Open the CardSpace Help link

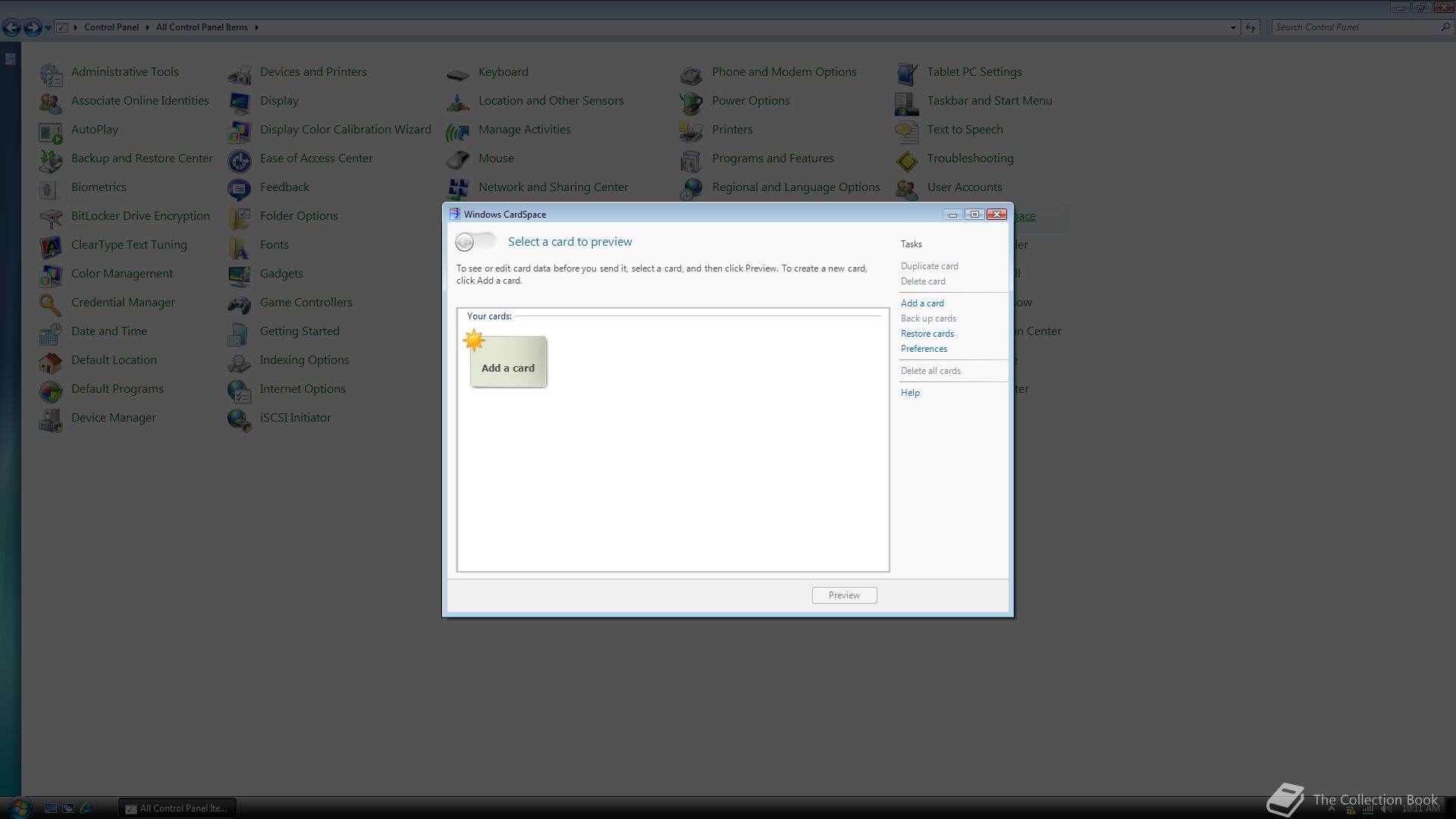point(910,393)
